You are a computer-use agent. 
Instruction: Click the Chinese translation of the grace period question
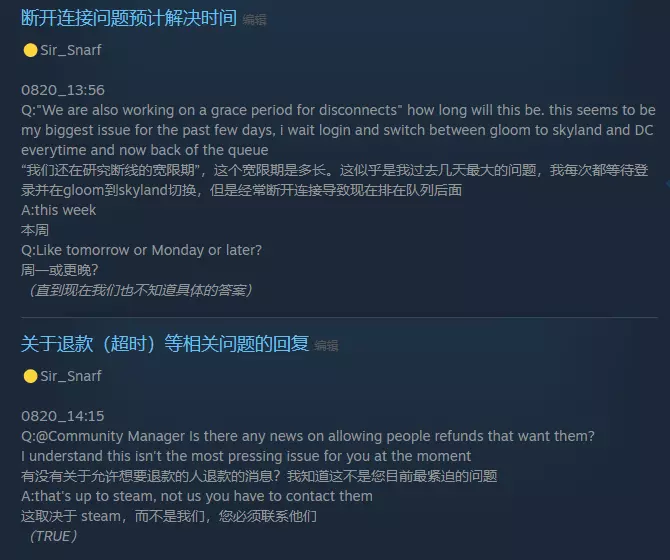(x=335, y=180)
